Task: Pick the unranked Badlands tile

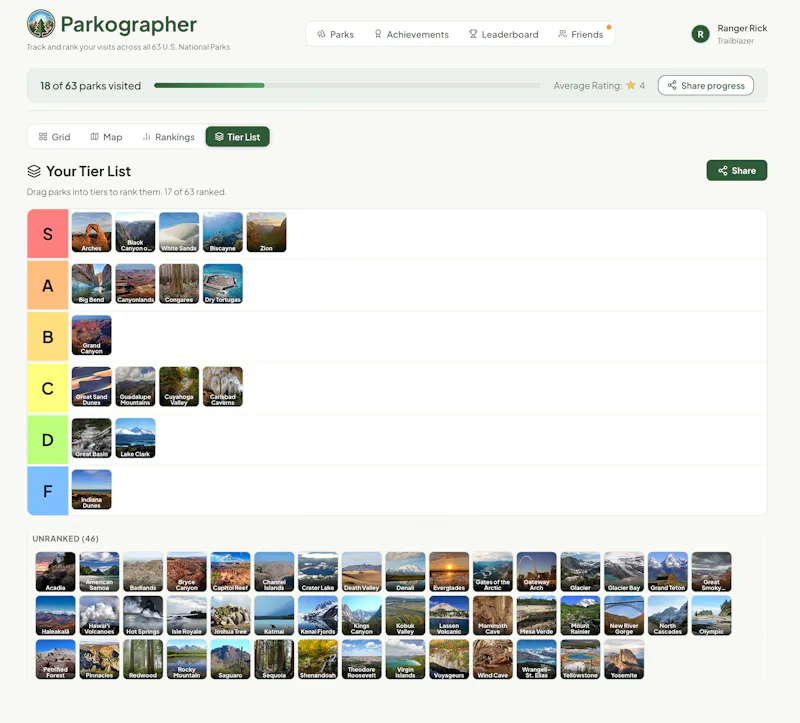Action: pyautogui.click(x=143, y=572)
